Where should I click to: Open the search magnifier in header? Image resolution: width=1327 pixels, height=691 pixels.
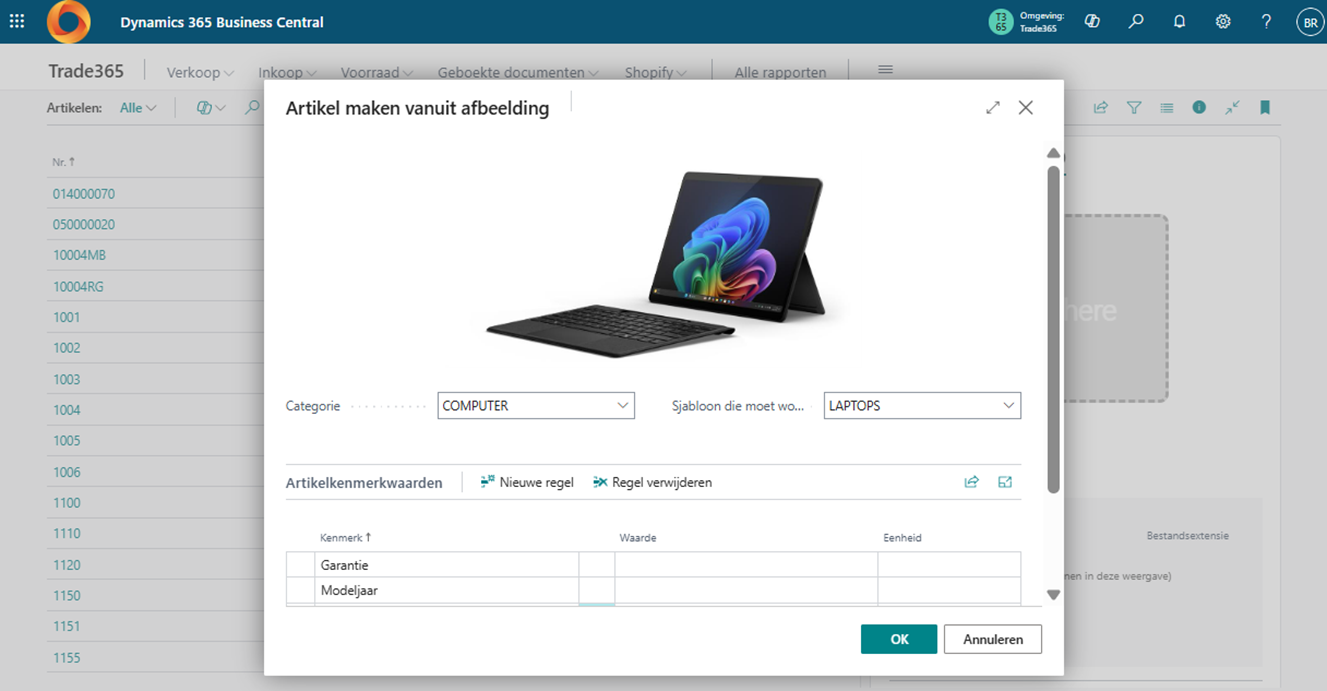pos(1136,21)
